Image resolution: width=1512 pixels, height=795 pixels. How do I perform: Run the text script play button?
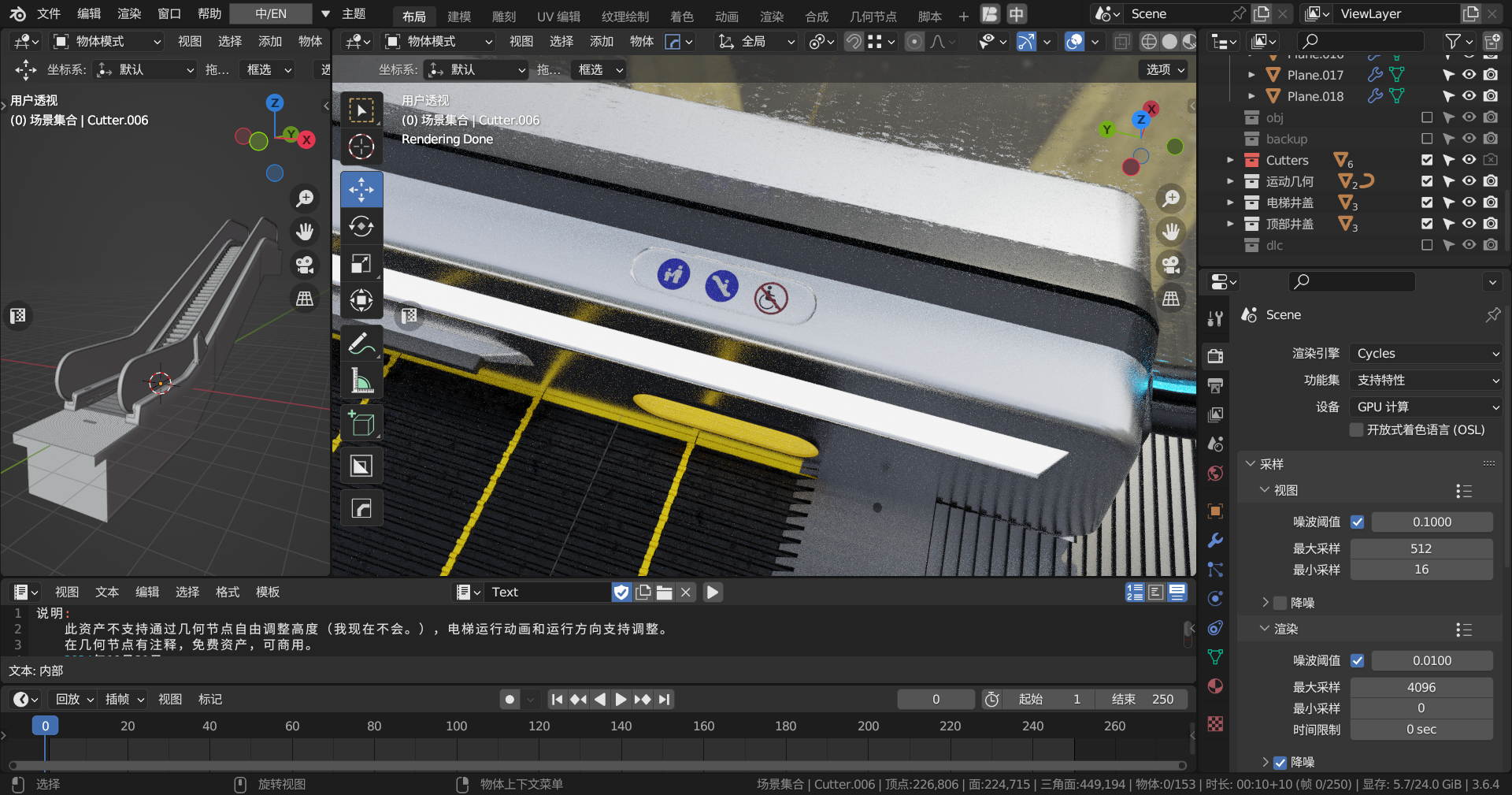pyautogui.click(x=713, y=592)
